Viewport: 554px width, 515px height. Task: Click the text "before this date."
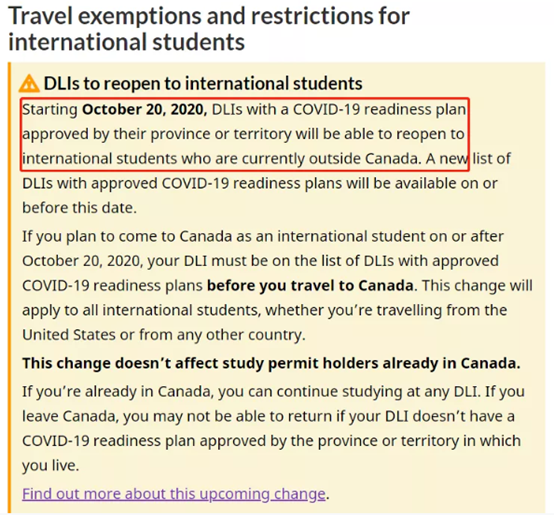pyautogui.click(x=79, y=208)
